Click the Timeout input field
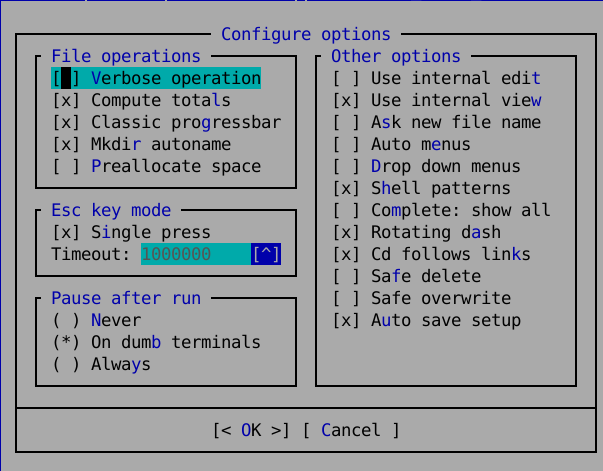The height and width of the screenshot is (471, 603). (x=195, y=254)
